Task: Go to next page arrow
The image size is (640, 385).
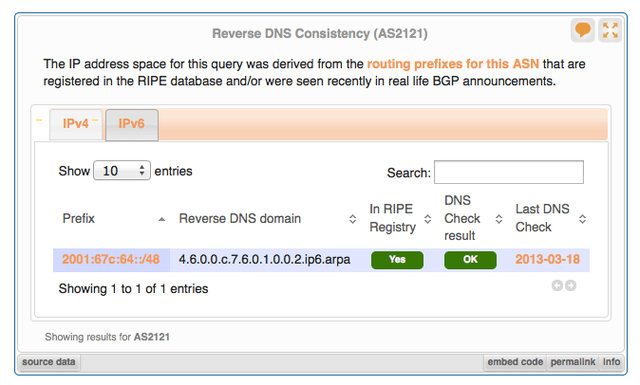Action: click(571, 285)
